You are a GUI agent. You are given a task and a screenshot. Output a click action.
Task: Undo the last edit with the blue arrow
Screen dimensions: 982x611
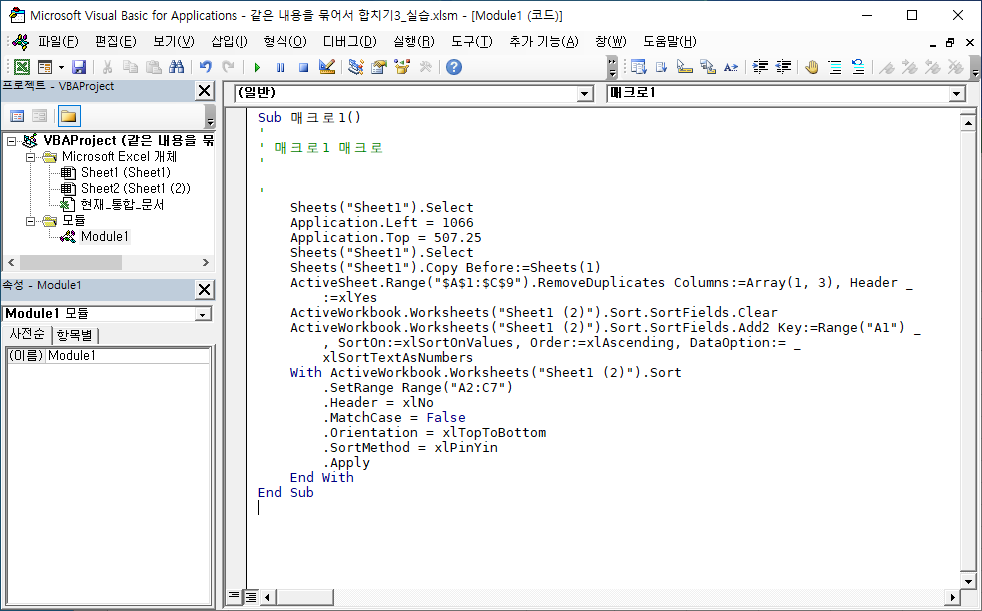[x=205, y=67]
